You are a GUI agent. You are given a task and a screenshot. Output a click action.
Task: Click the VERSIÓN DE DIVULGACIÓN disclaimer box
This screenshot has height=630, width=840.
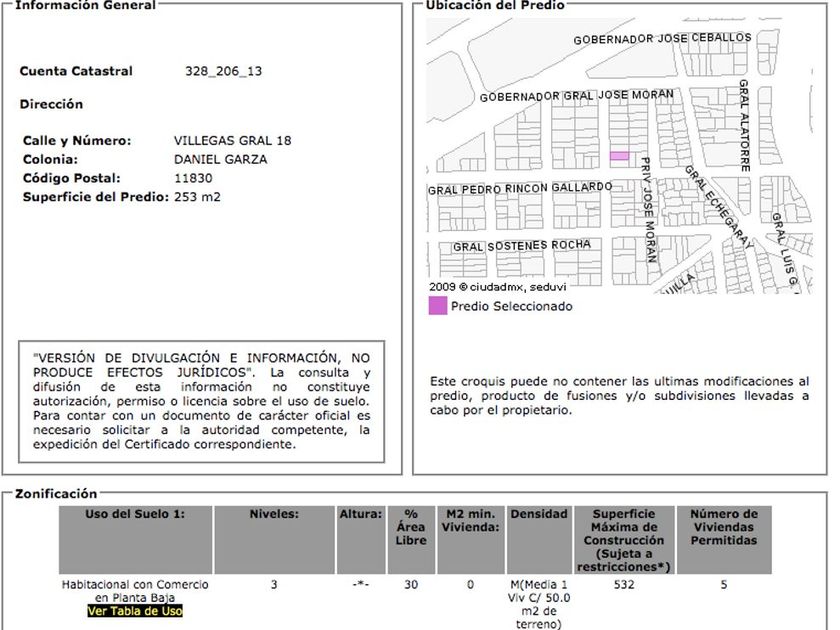[201, 401]
